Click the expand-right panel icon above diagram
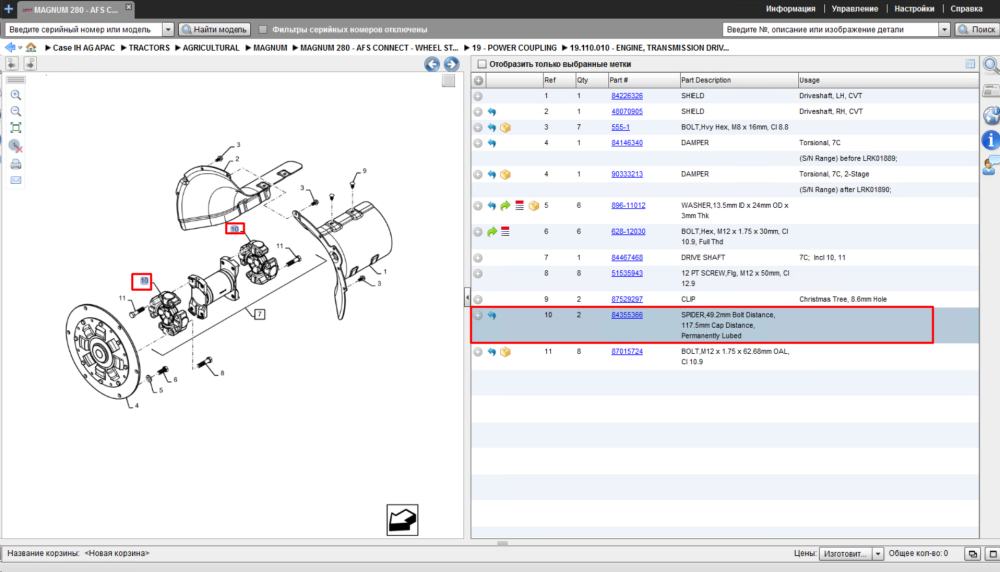This screenshot has width=1000, height=572. pos(30,63)
